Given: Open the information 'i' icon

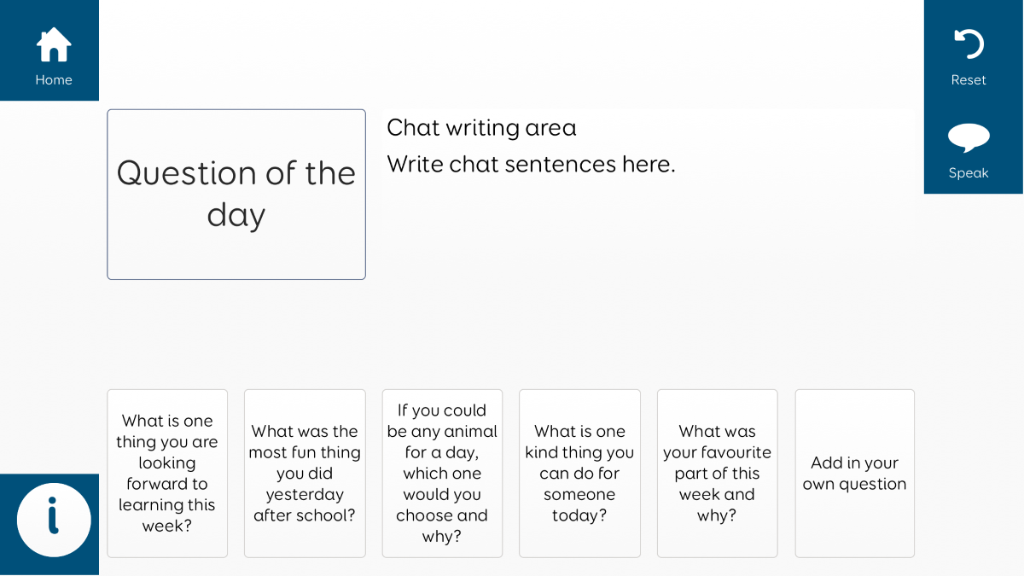Looking at the screenshot, I should point(53,520).
